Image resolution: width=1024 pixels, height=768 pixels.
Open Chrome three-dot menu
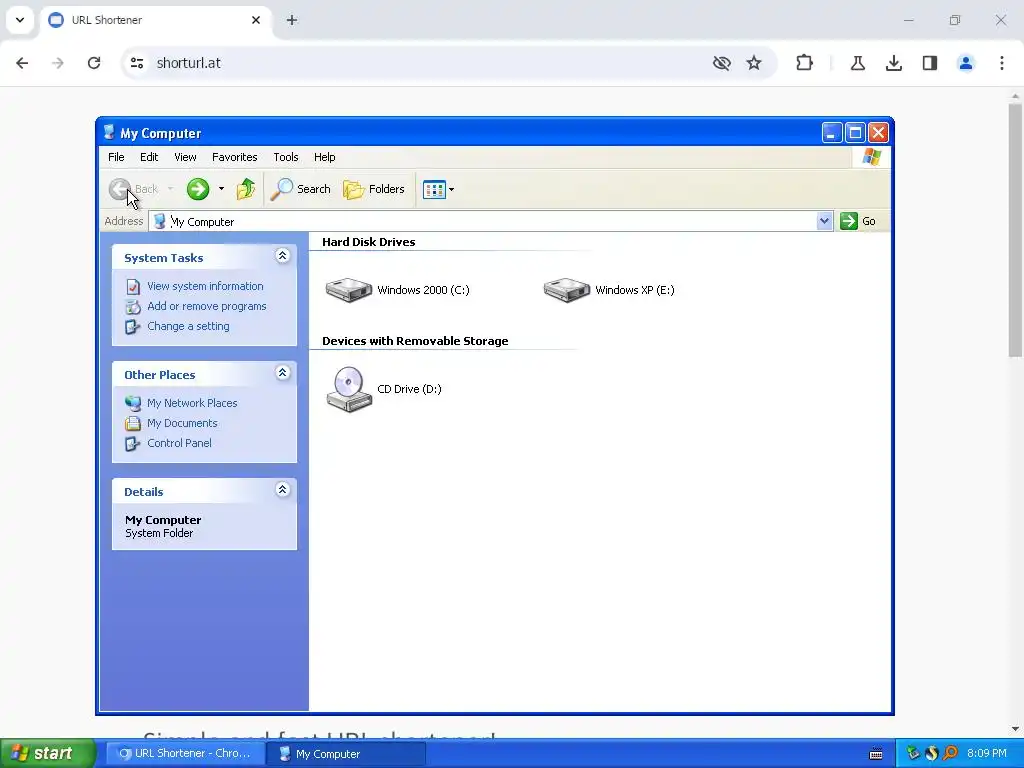[1002, 63]
